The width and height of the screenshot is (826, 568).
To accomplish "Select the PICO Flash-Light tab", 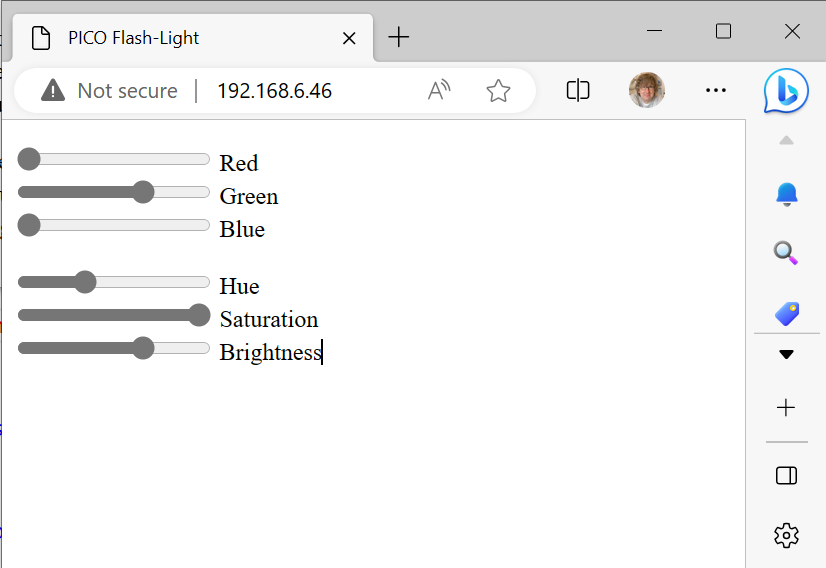I will point(193,38).
